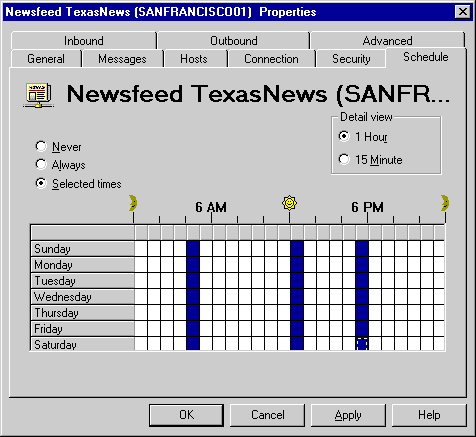Select the entire Wednesday row header

click(x=82, y=296)
